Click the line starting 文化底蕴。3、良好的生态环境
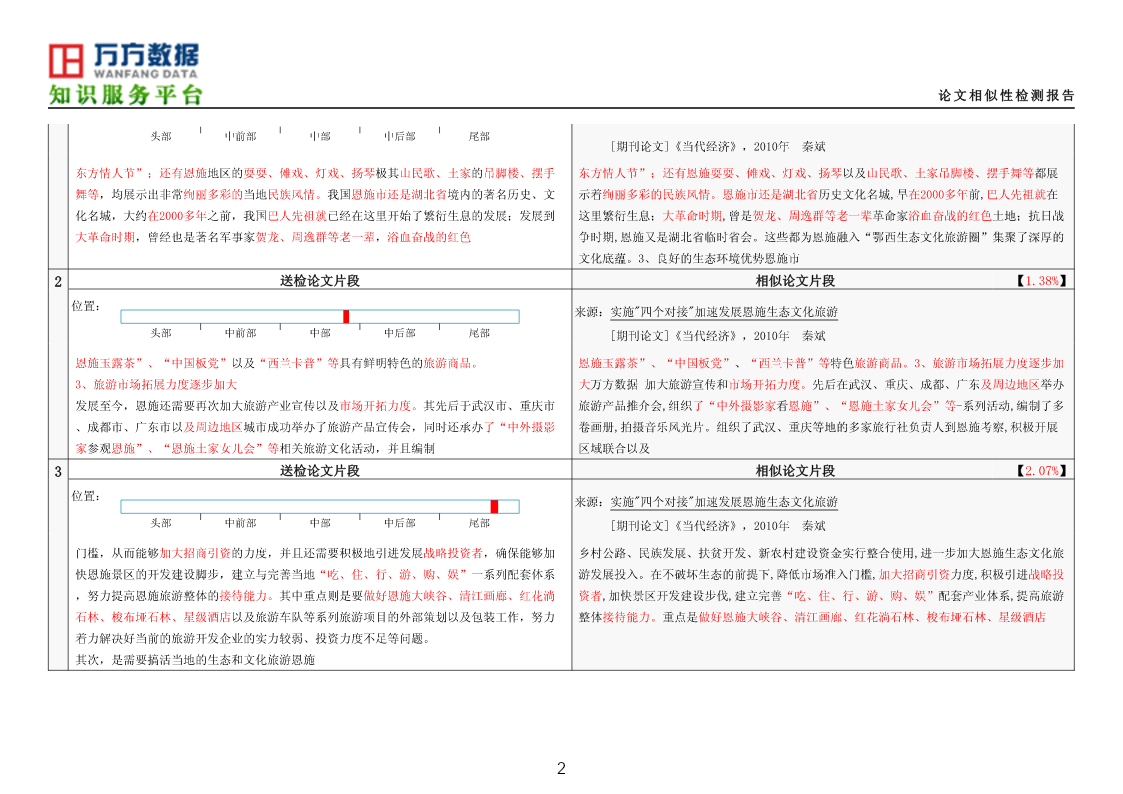The image size is (1123, 794). point(689,258)
